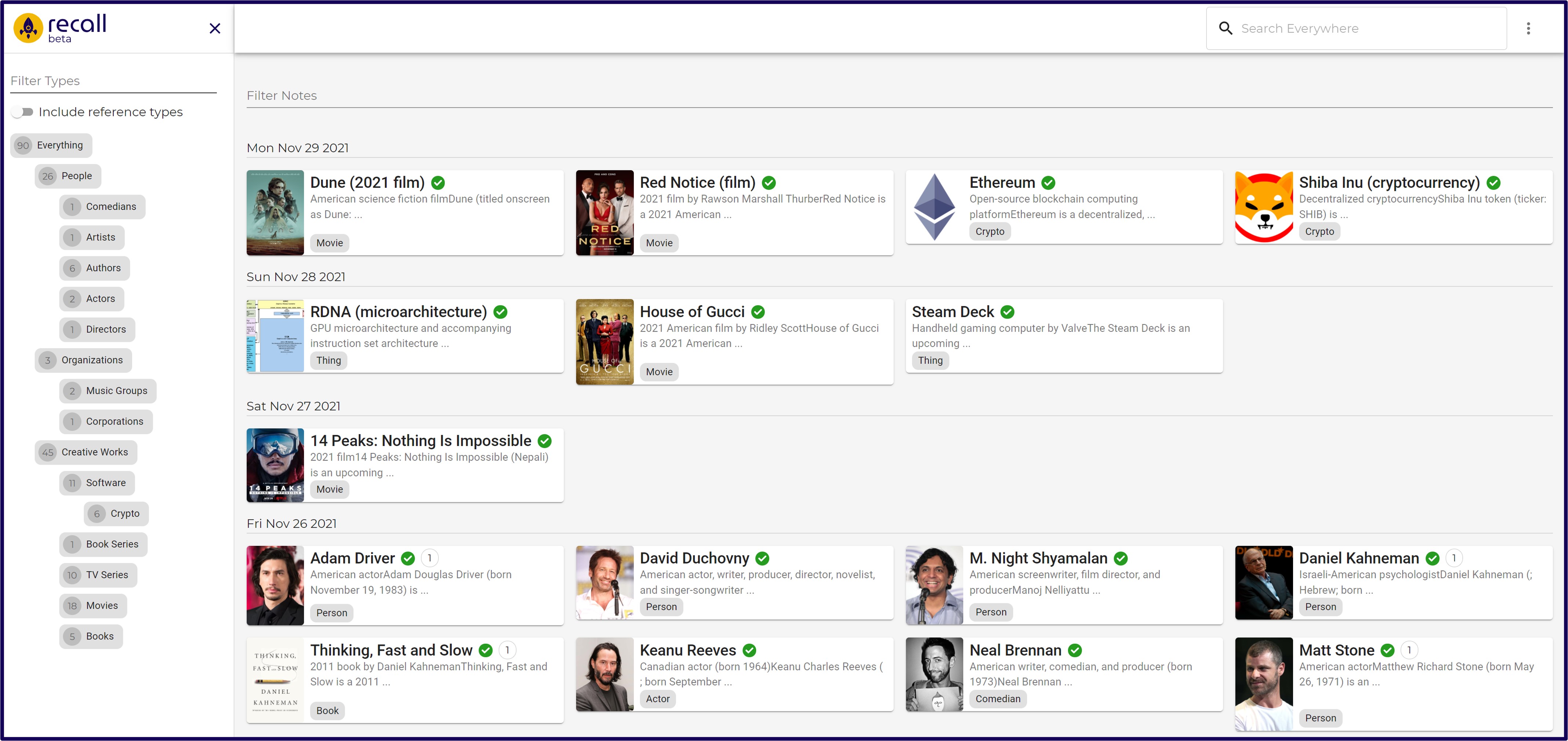Select the Artists filter chip
The image size is (1568, 741).
92,237
